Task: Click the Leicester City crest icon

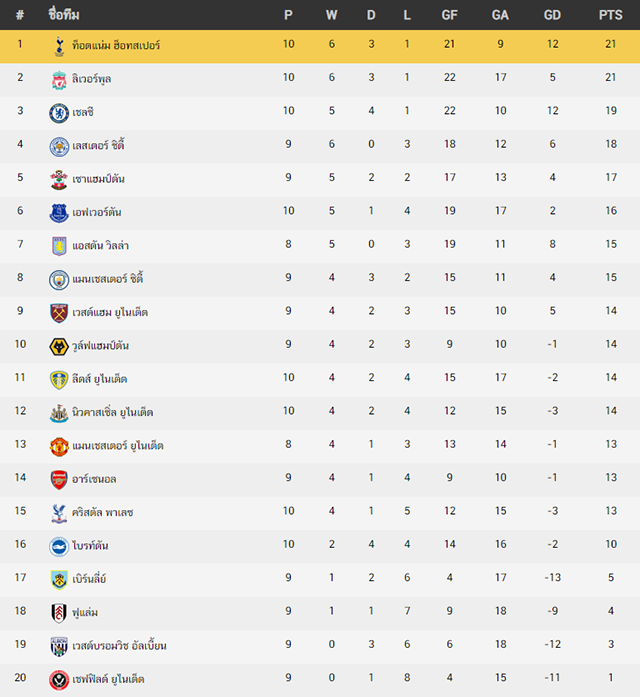Action: (x=59, y=147)
